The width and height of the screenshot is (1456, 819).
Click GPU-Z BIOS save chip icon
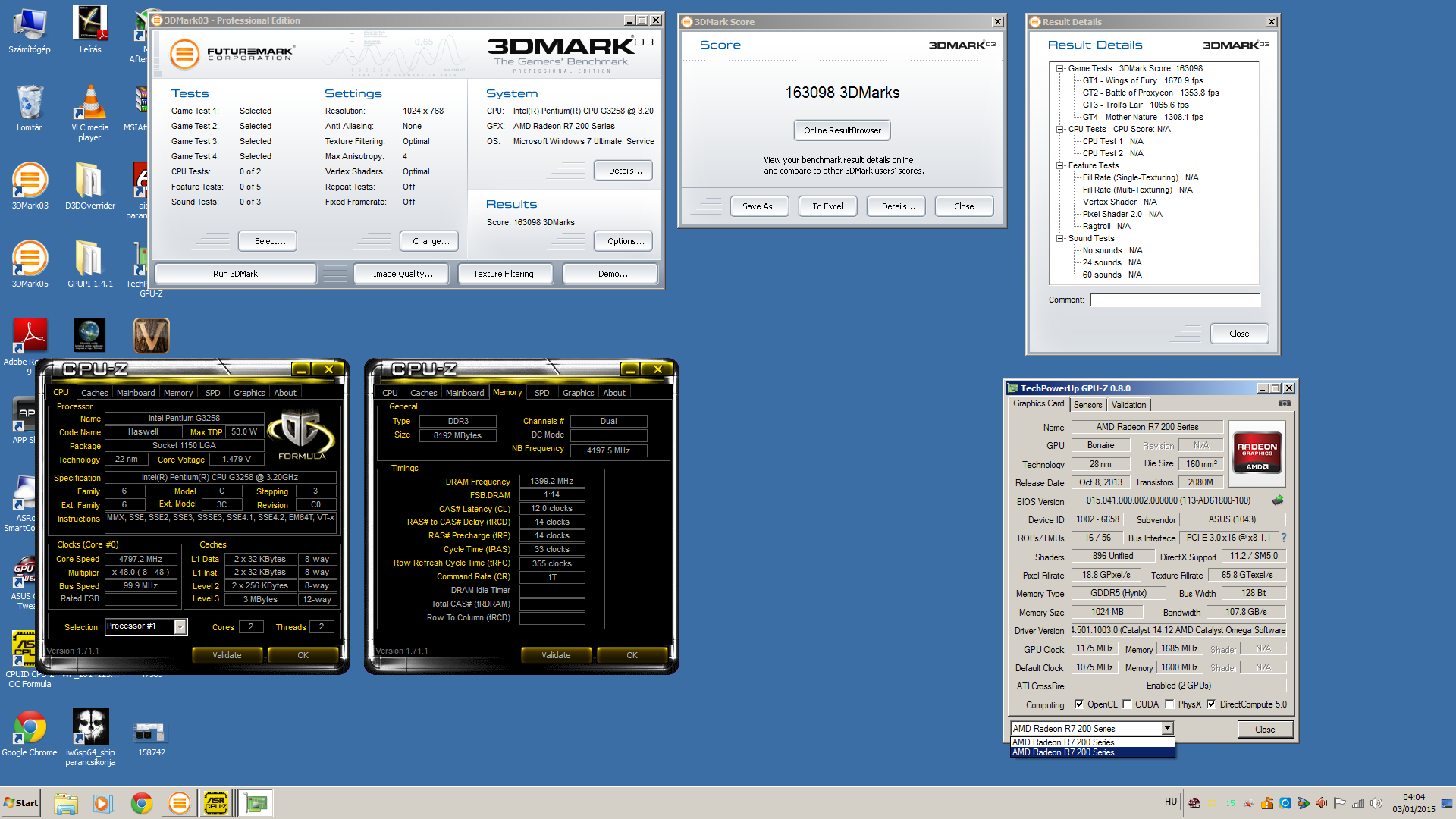(x=1278, y=500)
